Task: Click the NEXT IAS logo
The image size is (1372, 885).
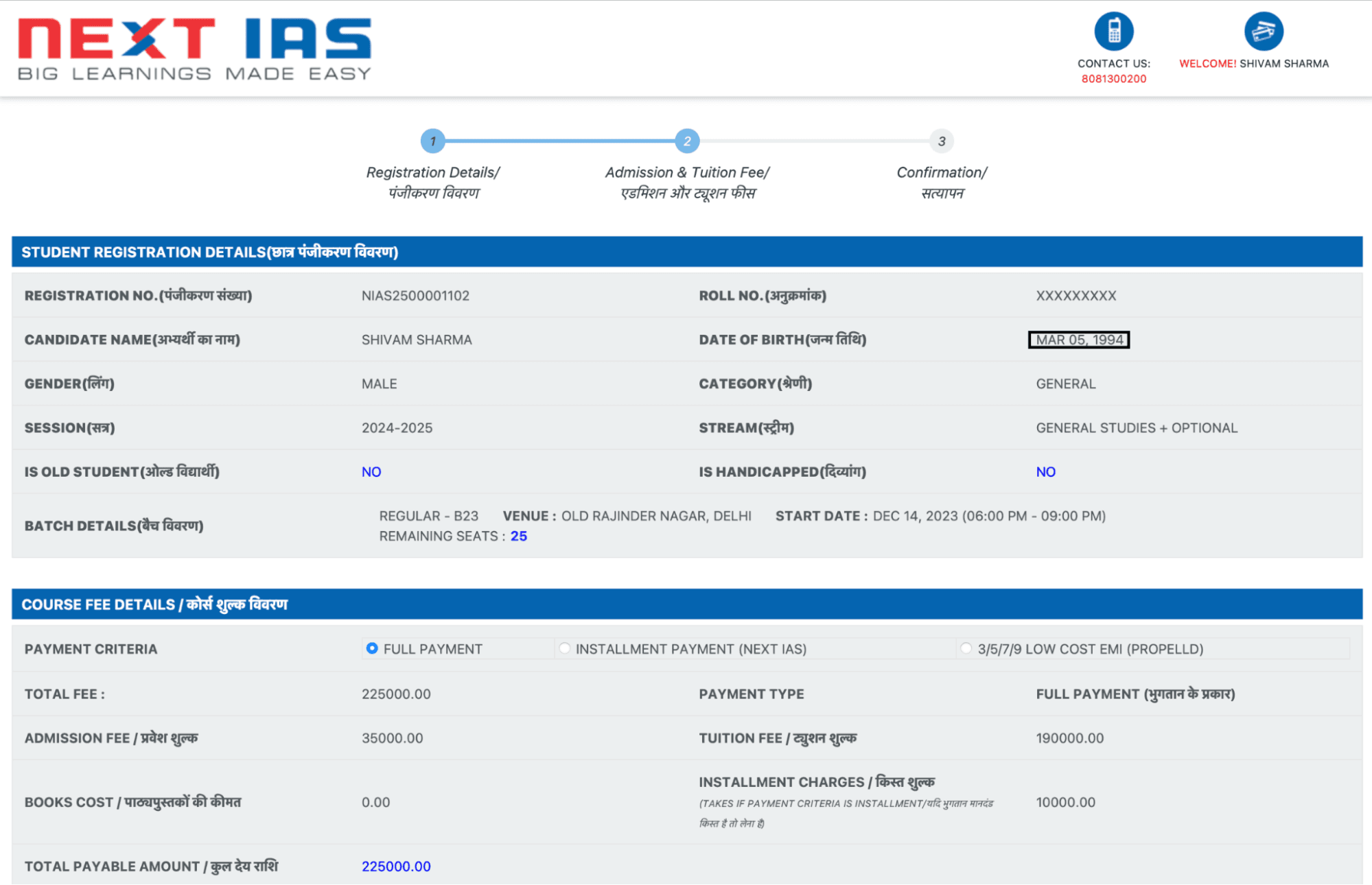Action: coord(194,49)
